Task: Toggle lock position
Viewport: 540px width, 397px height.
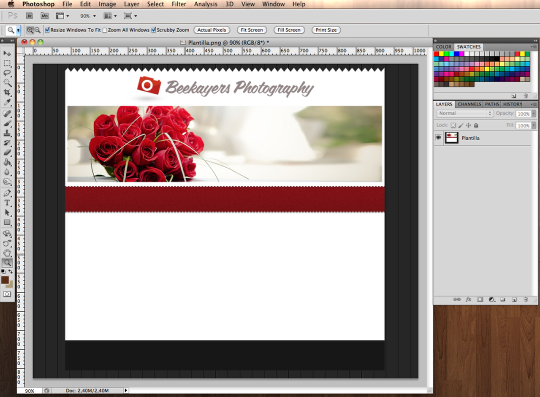Action: [468, 125]
